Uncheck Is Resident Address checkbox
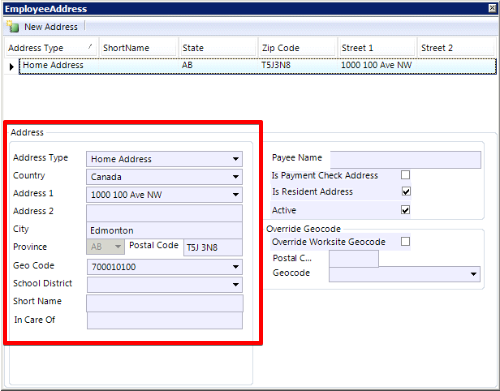This screenshot has width=500, height=391. (406, 191)
